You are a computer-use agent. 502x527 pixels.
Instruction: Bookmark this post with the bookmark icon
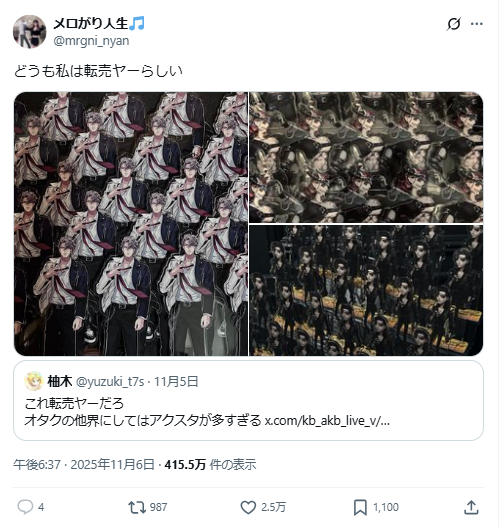point(360,507)
